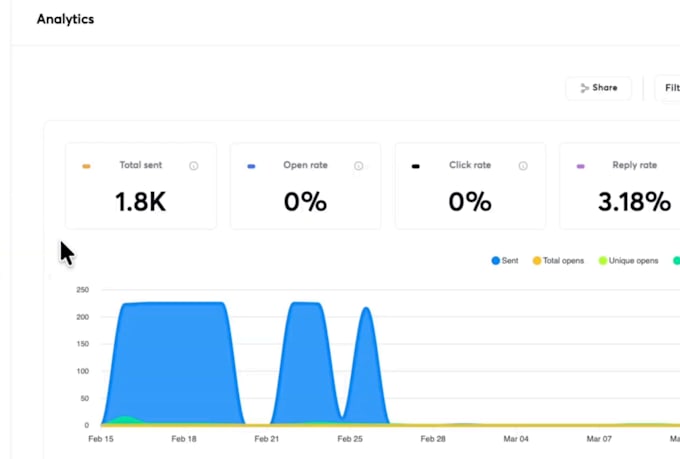Click the Mar 07 axis label
The width and height of the screenshot is (680, 459).
pos(599,439)
